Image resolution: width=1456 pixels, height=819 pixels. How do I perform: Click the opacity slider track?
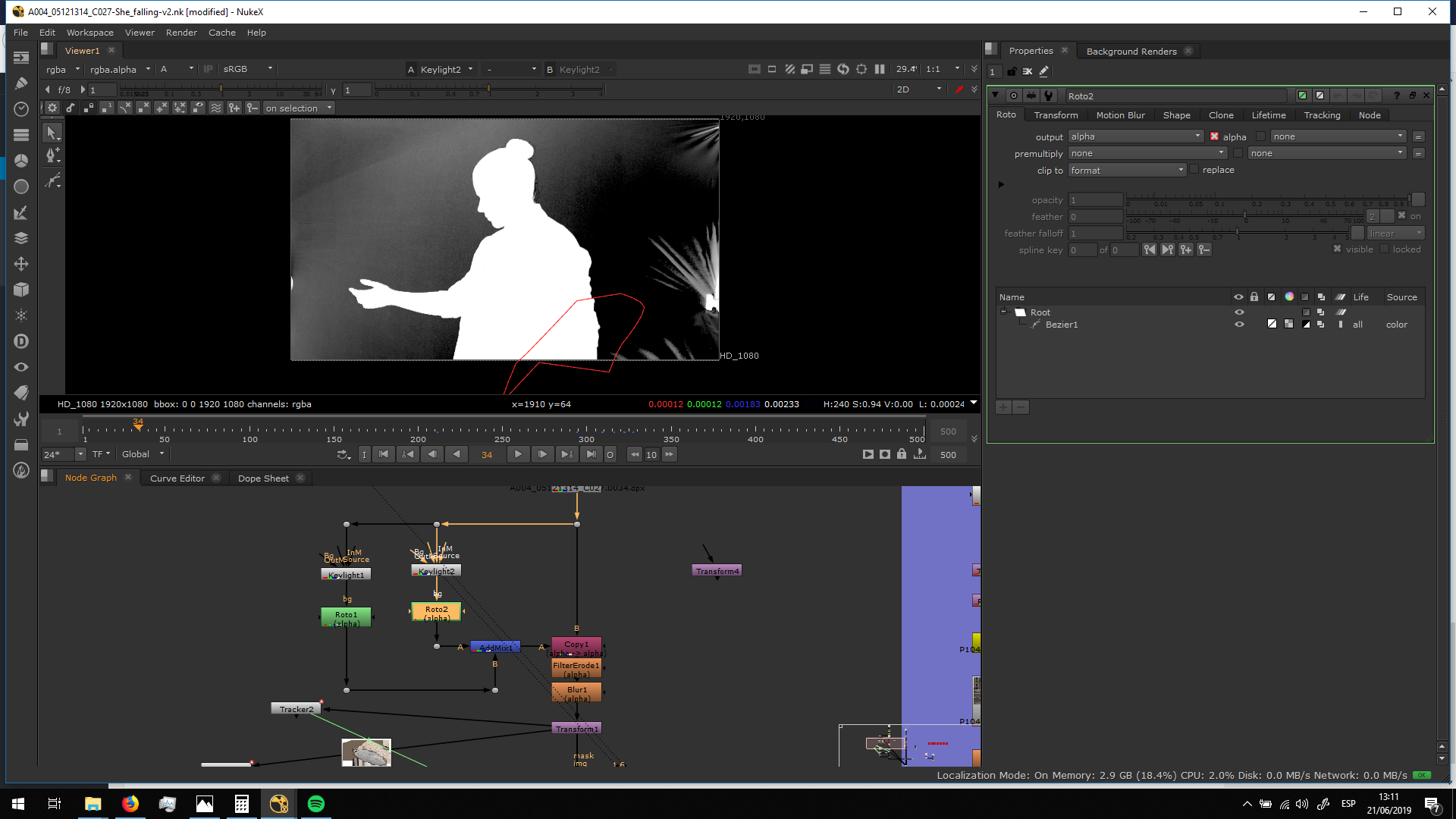1266,199
